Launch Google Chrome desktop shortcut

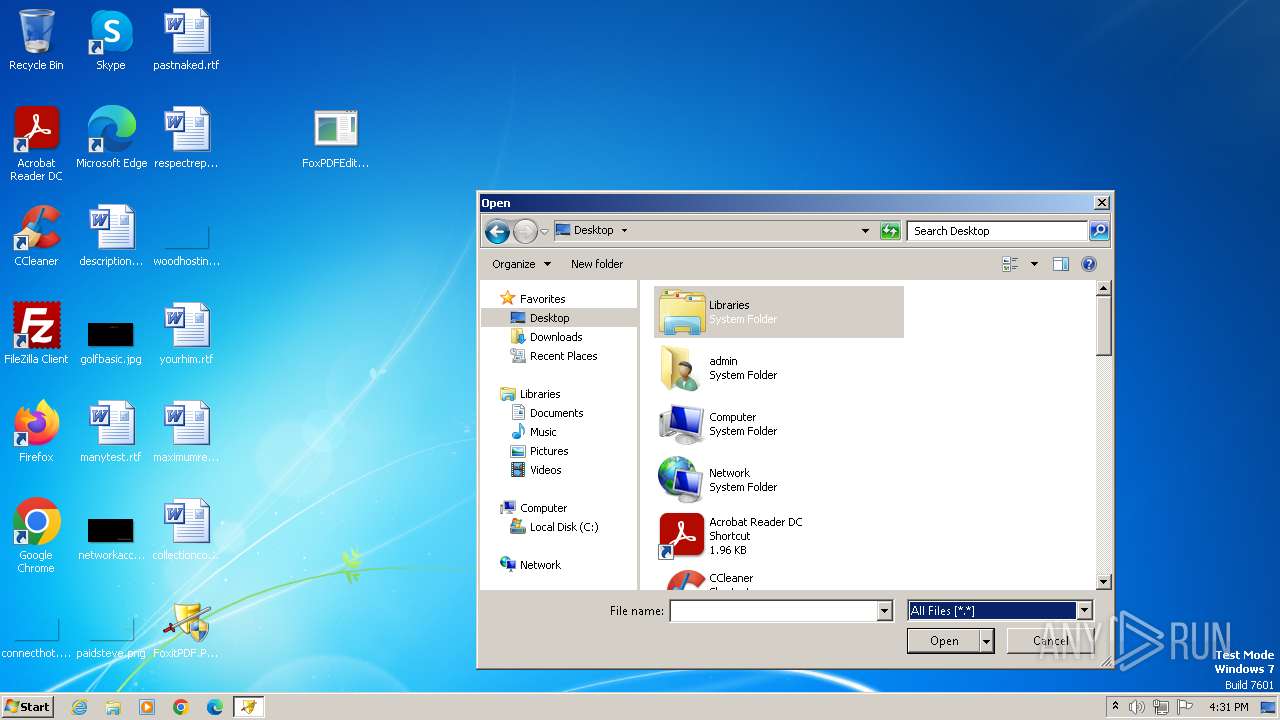click(36, 536)
